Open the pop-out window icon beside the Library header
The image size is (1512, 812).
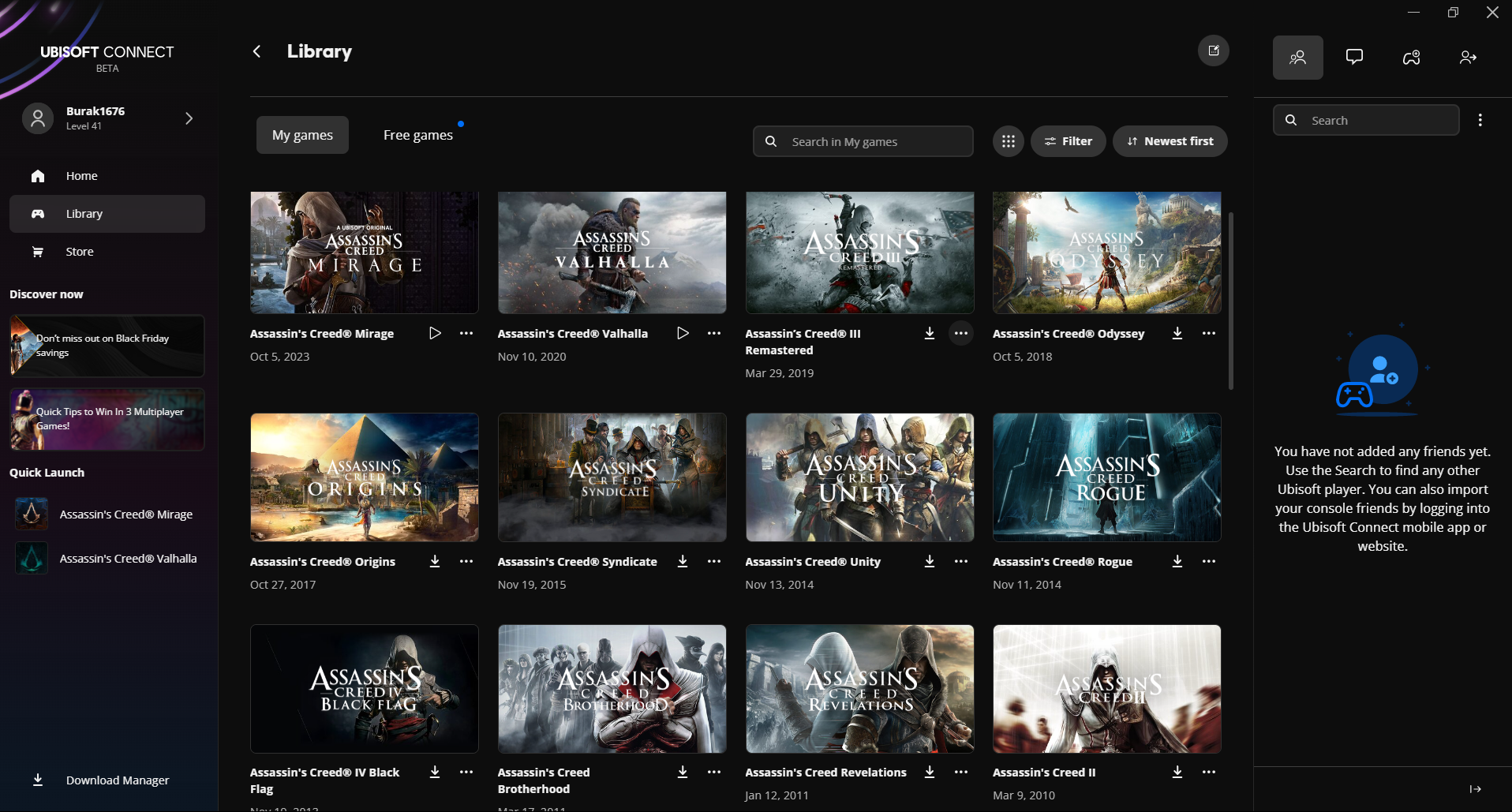click(x=1214, y=51)
